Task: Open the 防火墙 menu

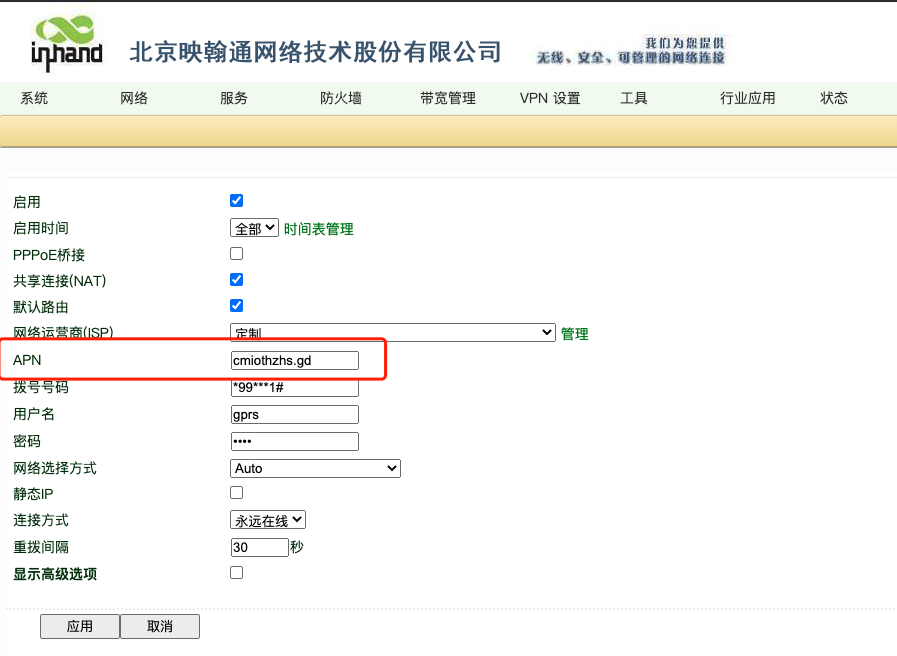Action: pos(341,98)
